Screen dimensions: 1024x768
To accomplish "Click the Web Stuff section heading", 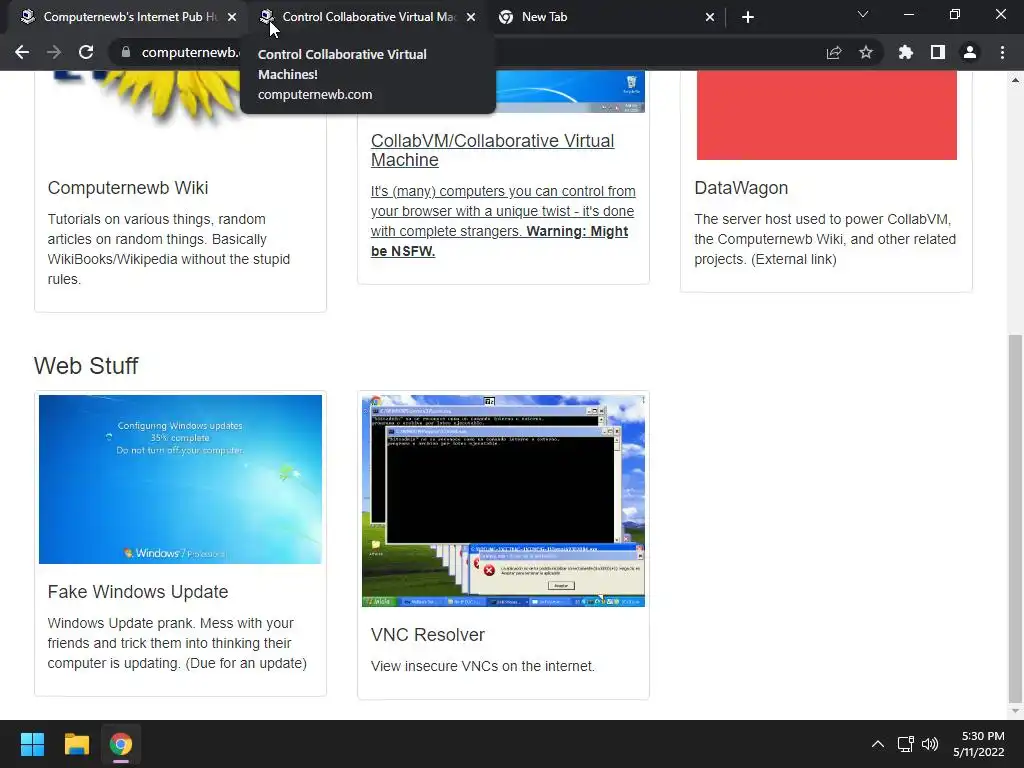I will point(86,366).
